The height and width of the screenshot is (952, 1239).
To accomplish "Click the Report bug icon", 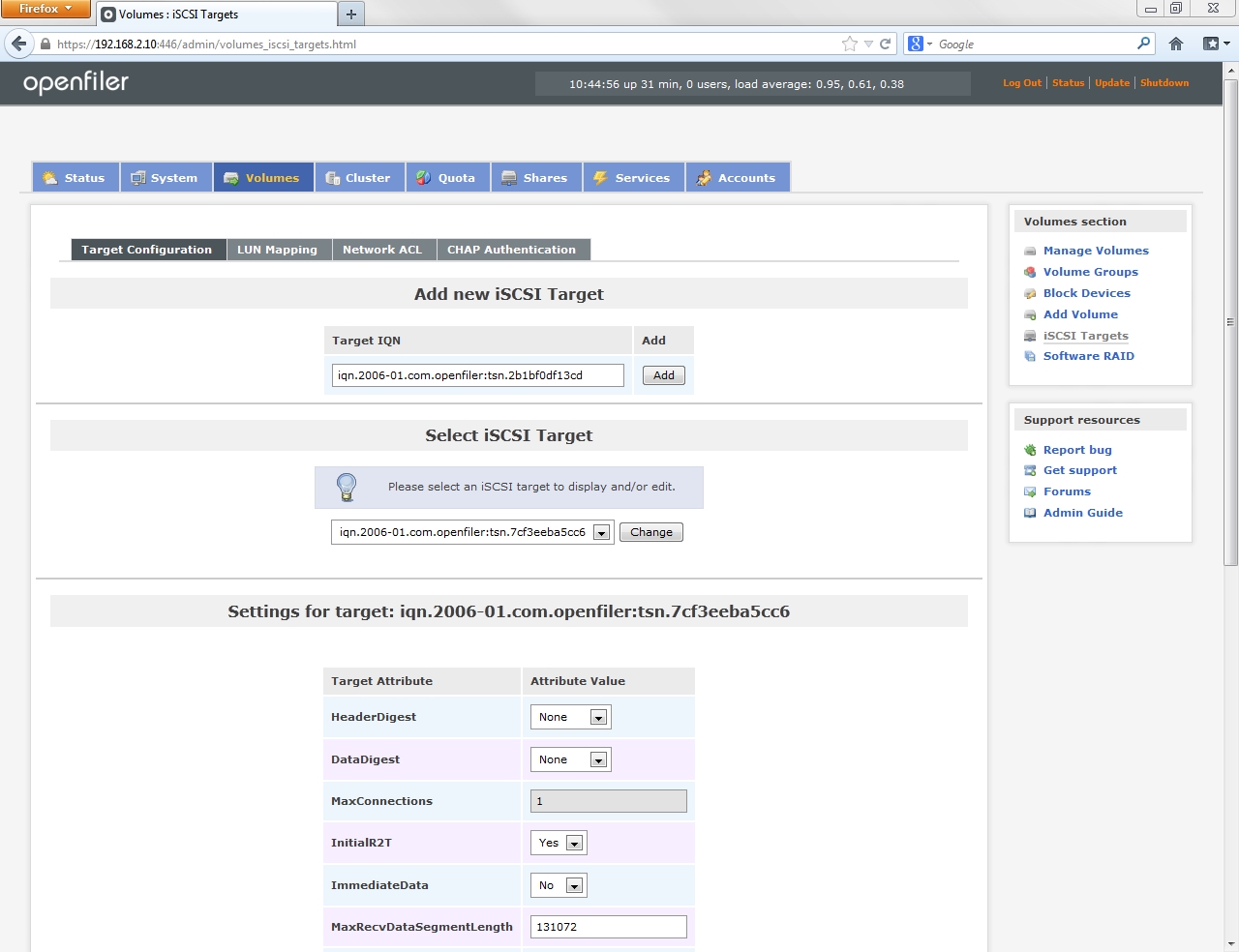I will point(1030,451).
